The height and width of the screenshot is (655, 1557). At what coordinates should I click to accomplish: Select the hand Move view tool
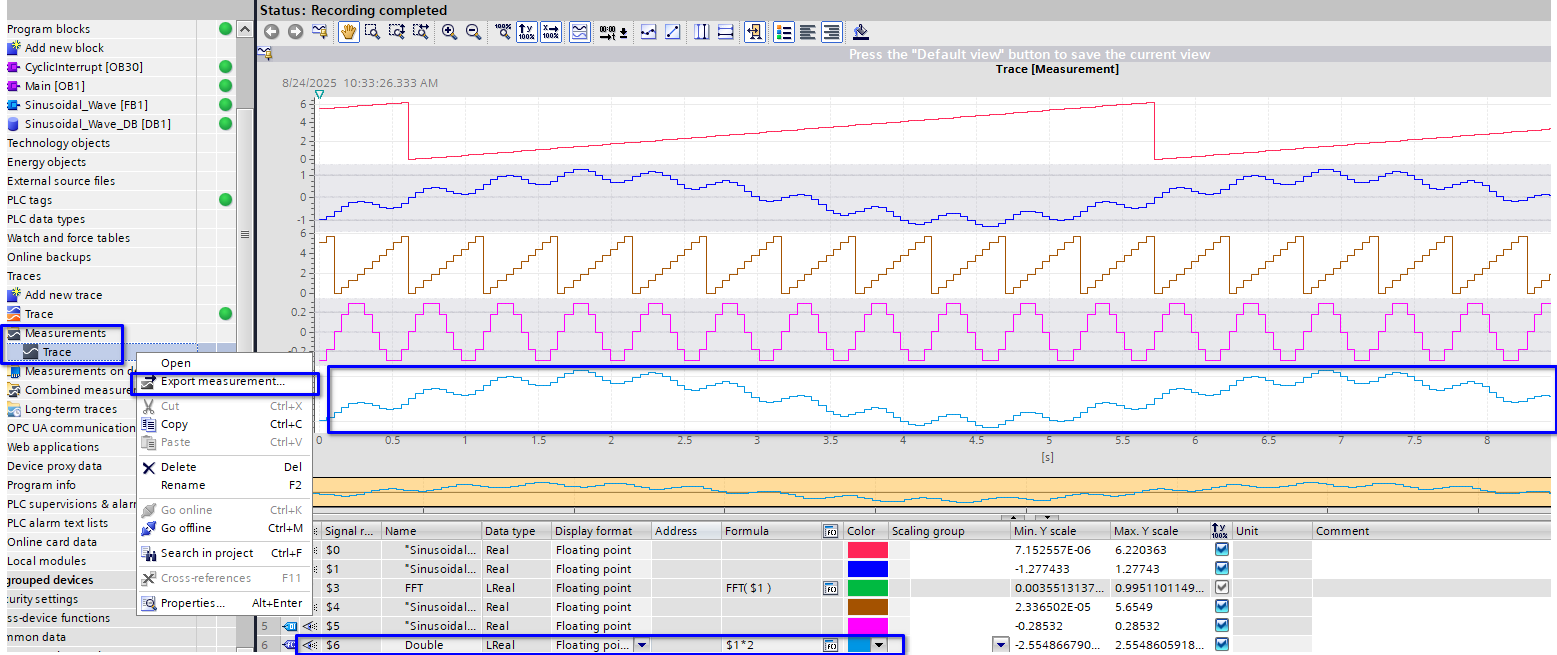[348, 32]
